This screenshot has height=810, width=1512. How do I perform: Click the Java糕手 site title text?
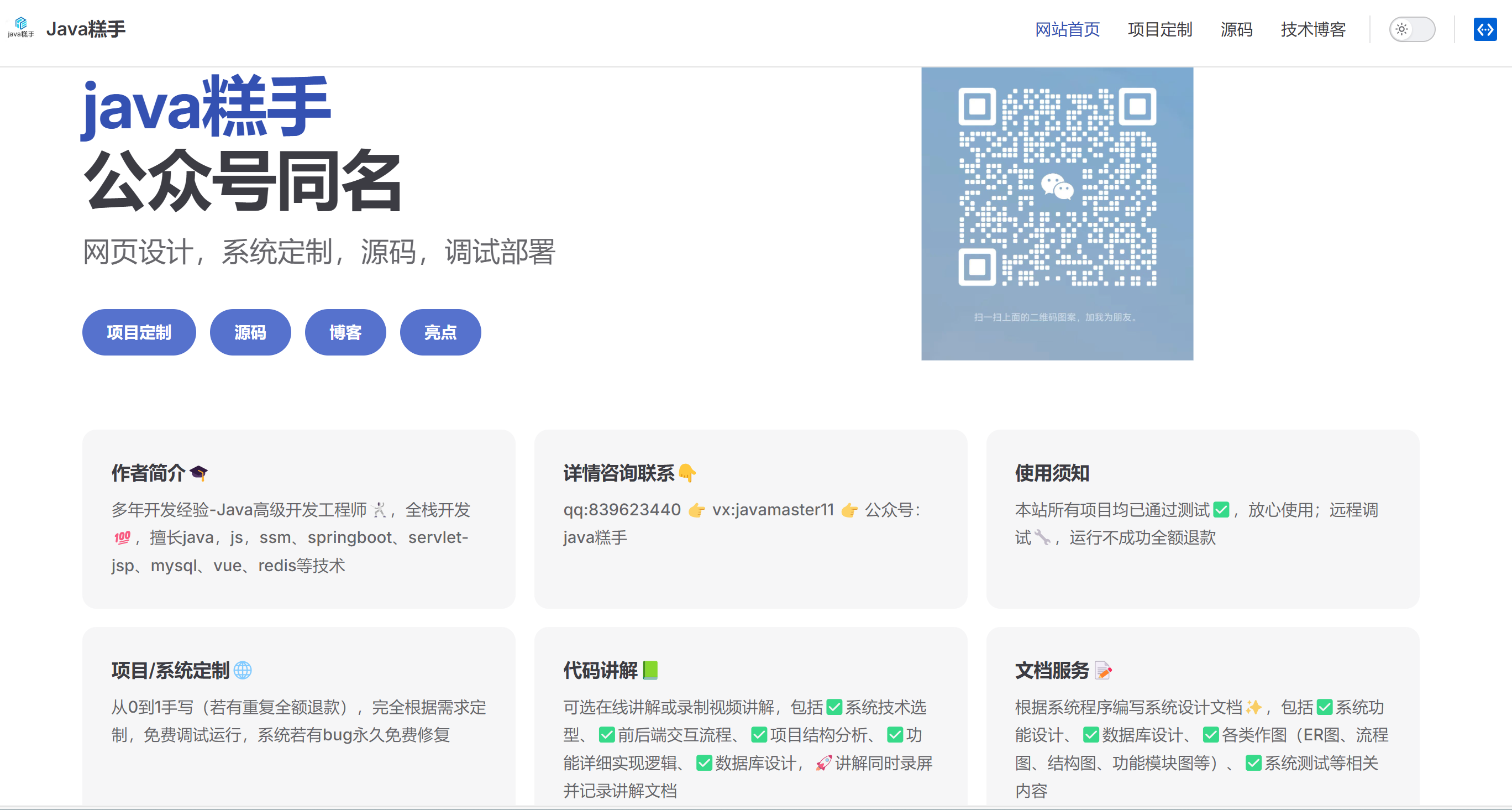(86, 29)
